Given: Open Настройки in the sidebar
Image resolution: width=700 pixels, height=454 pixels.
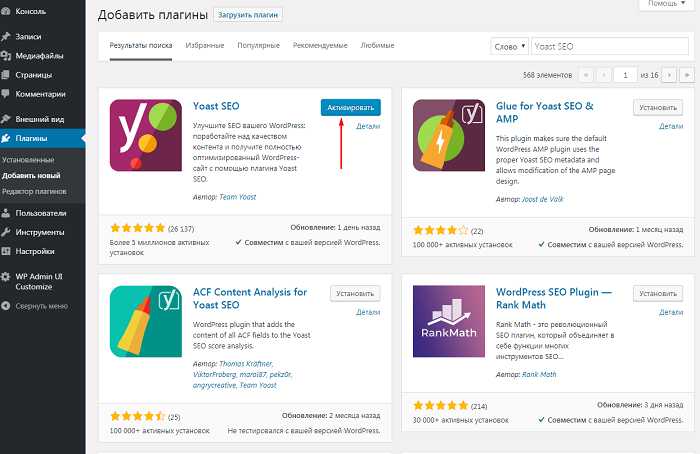Looking at the screenshot, I should pyautogui.click(x=35, y=251).
